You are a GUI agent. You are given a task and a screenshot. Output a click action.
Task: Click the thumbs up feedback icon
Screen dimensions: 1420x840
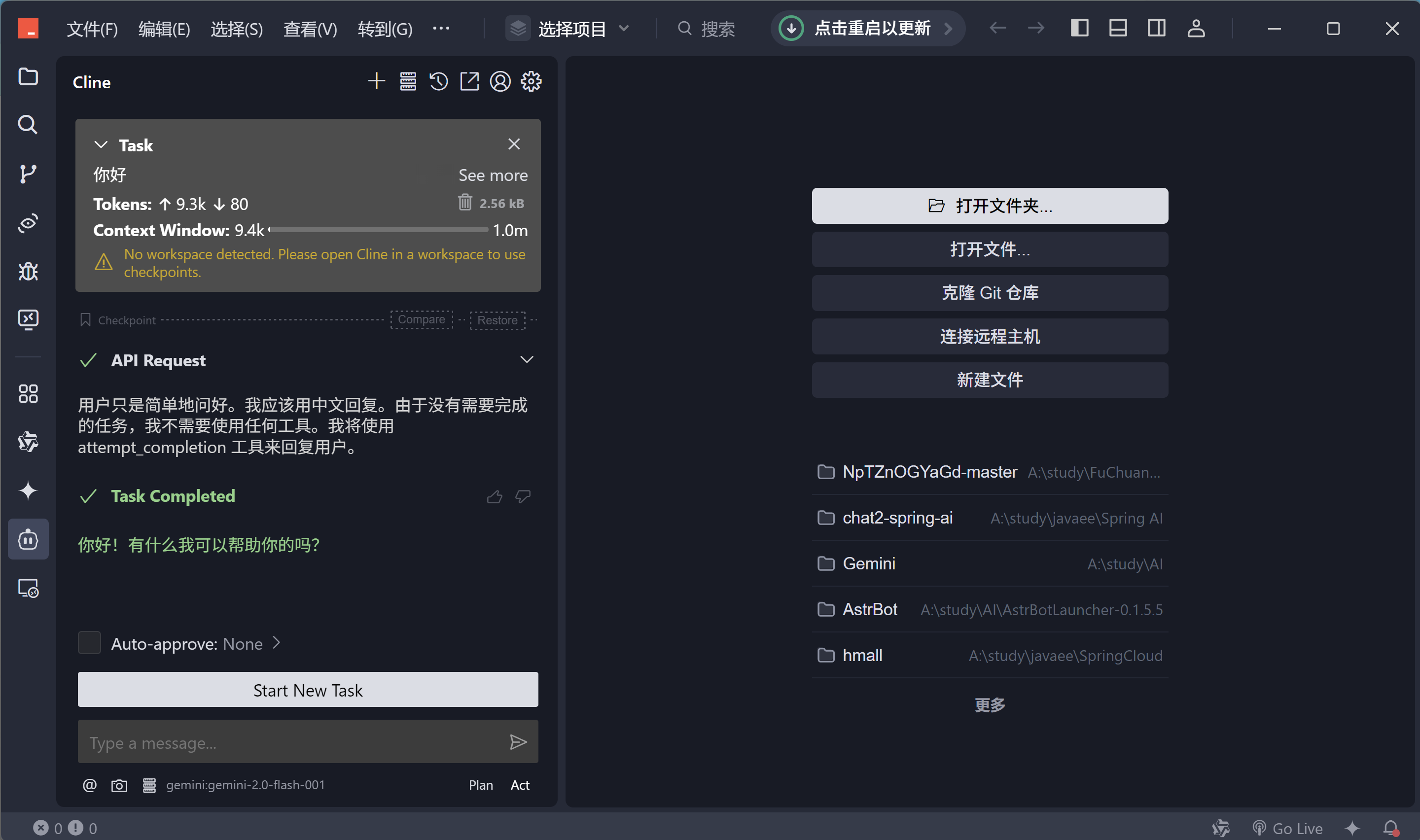click(x=495, y=497)
